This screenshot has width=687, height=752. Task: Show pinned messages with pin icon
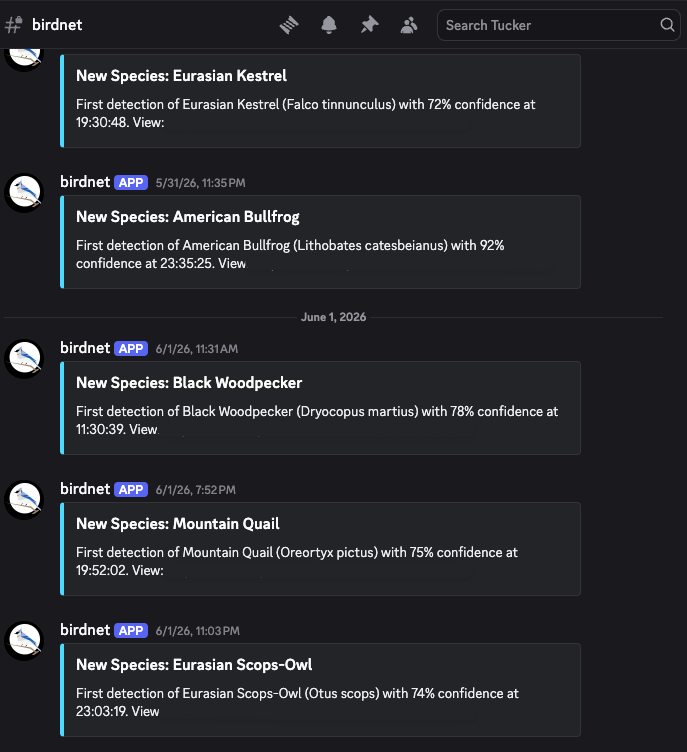[369, 25]
